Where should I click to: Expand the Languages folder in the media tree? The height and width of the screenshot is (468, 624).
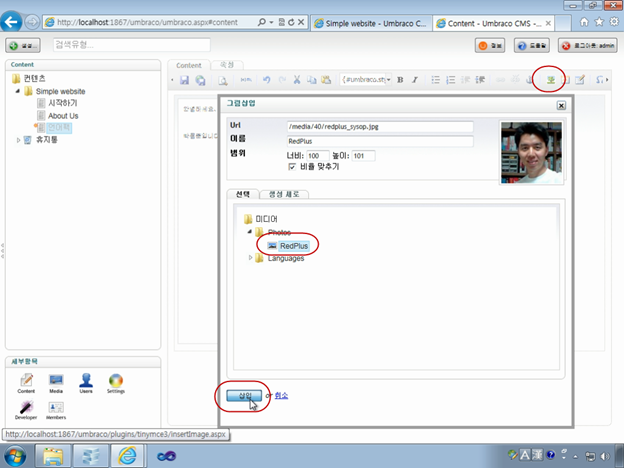point(250,258)
